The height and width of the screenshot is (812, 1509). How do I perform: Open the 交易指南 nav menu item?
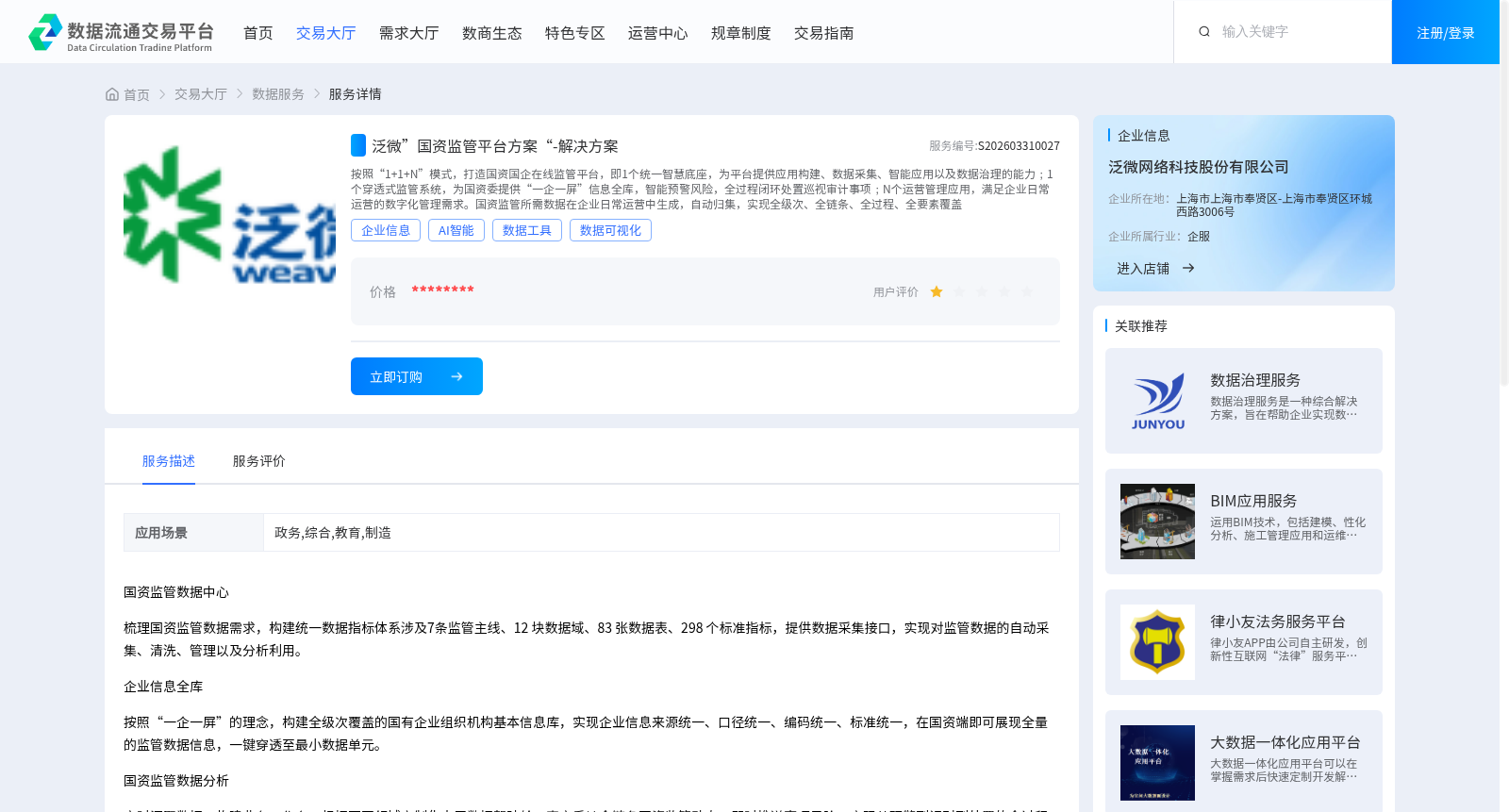pos(823,33)
